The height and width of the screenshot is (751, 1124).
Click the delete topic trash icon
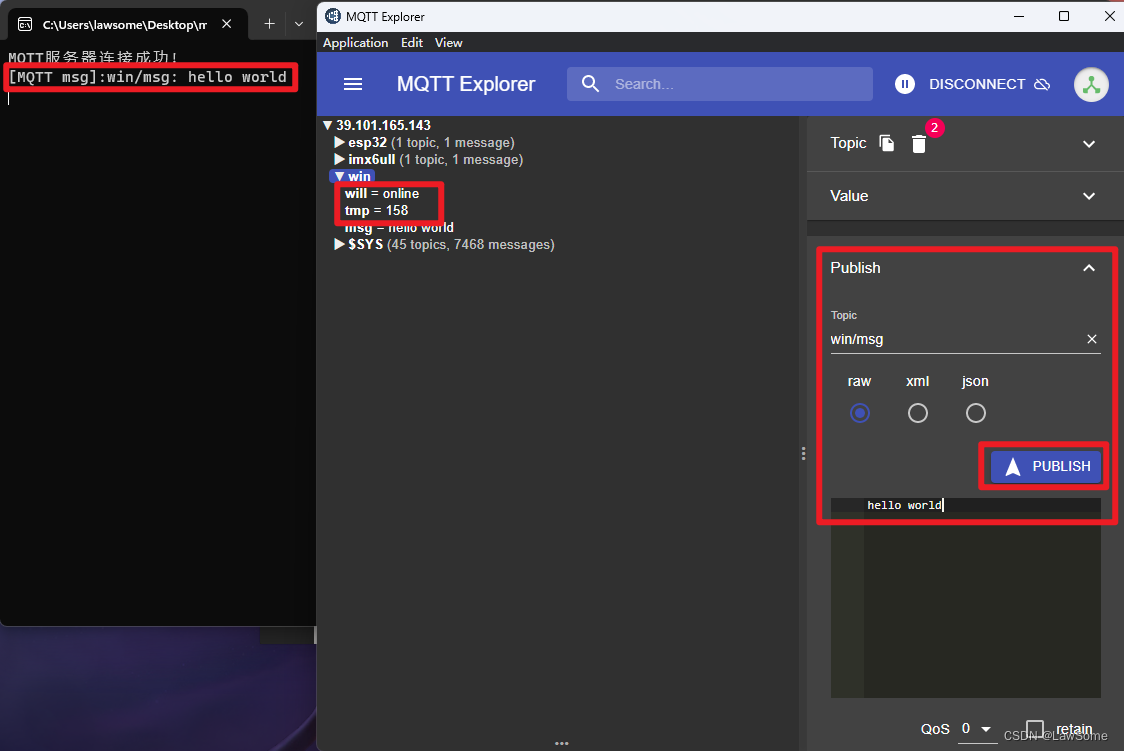[x=918, y=143]
